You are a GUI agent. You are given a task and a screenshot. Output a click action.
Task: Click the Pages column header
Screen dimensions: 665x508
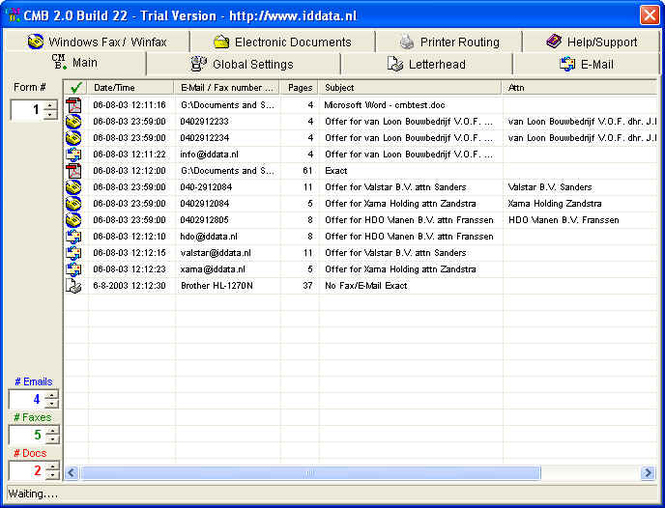point(299,88)
